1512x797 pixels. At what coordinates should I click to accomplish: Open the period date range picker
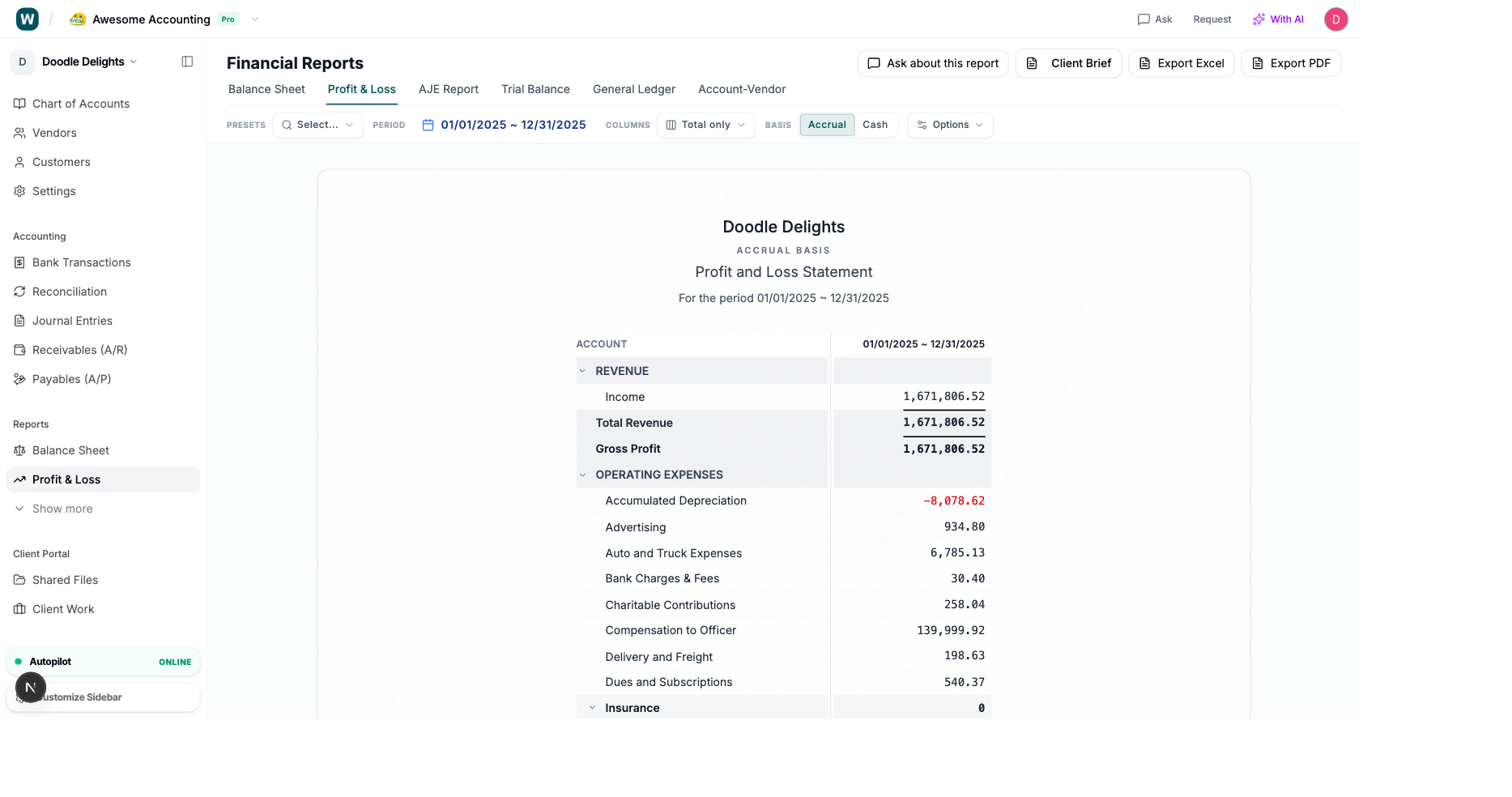point(504,125)
